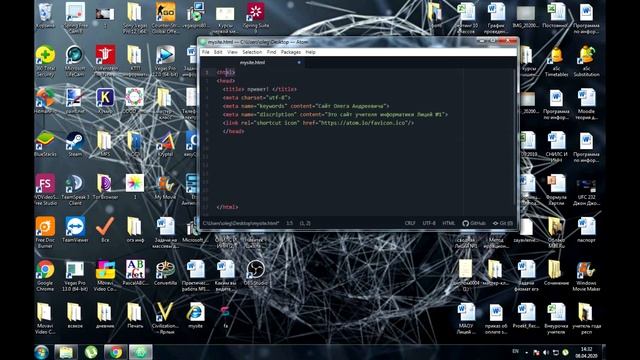Open TeamViewer desktop shortcut
Screen dimensions: 640x360
click(75, 230)
